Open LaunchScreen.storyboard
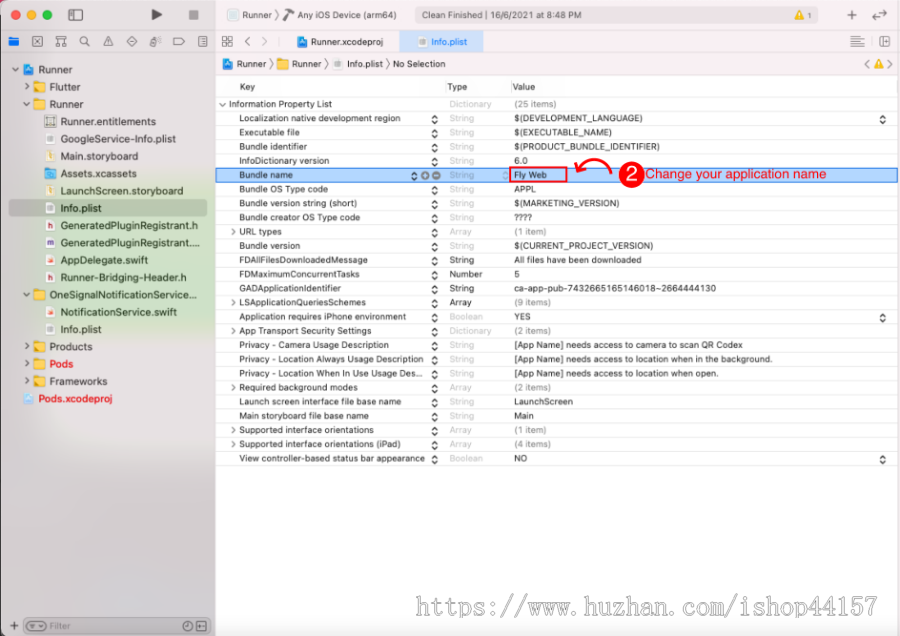 (121, 191)
